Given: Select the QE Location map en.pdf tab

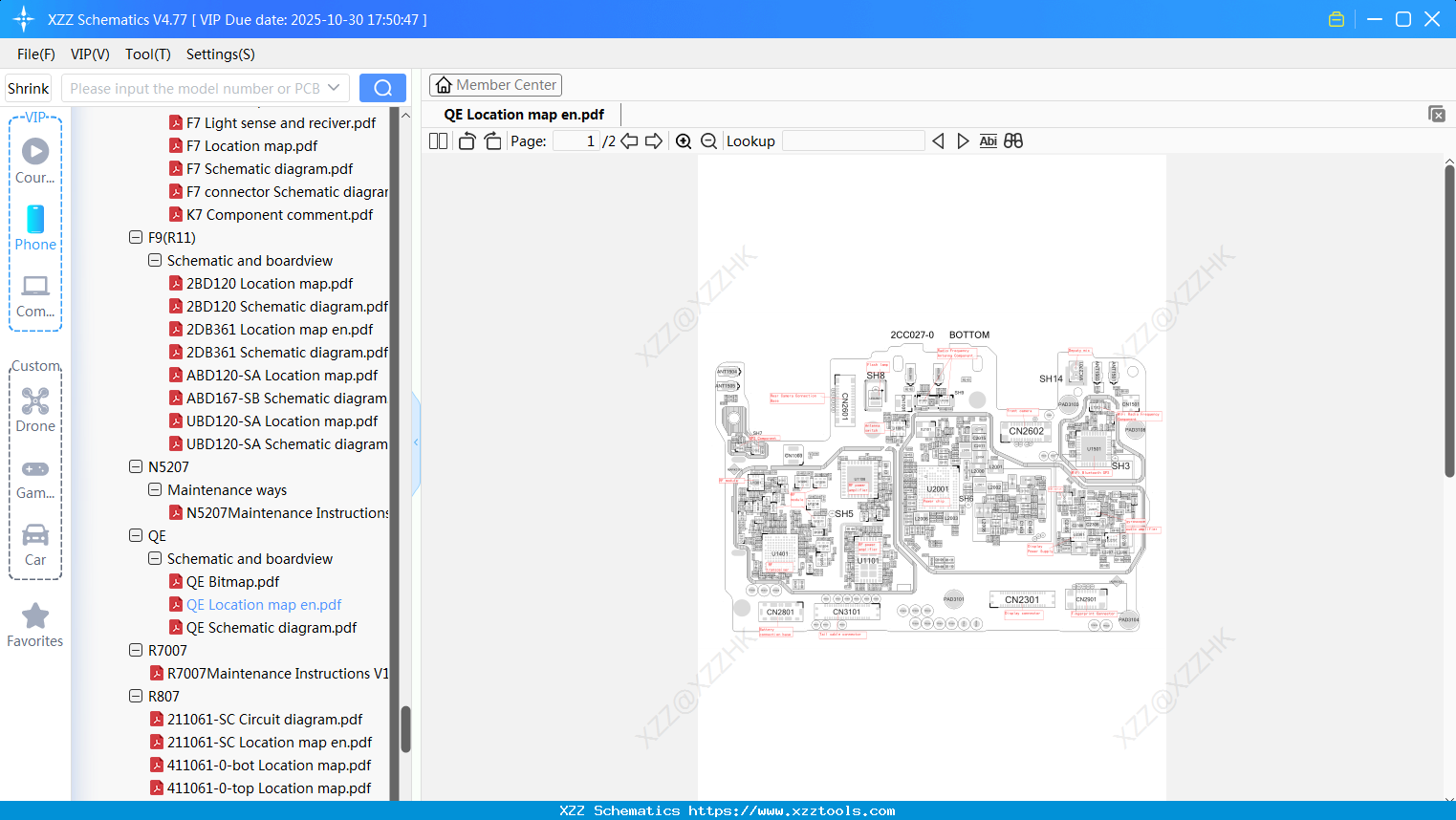Looking at the screenshot, I should [x=524, y=115].
